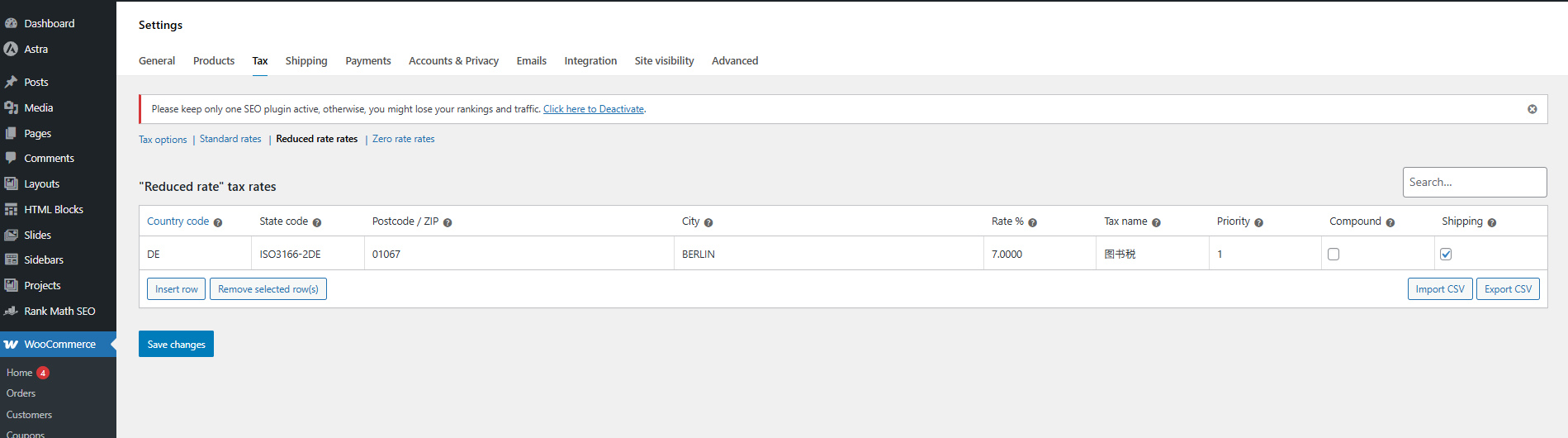
Task: Click the Layouts icon in sidebar
Action: 11,183
